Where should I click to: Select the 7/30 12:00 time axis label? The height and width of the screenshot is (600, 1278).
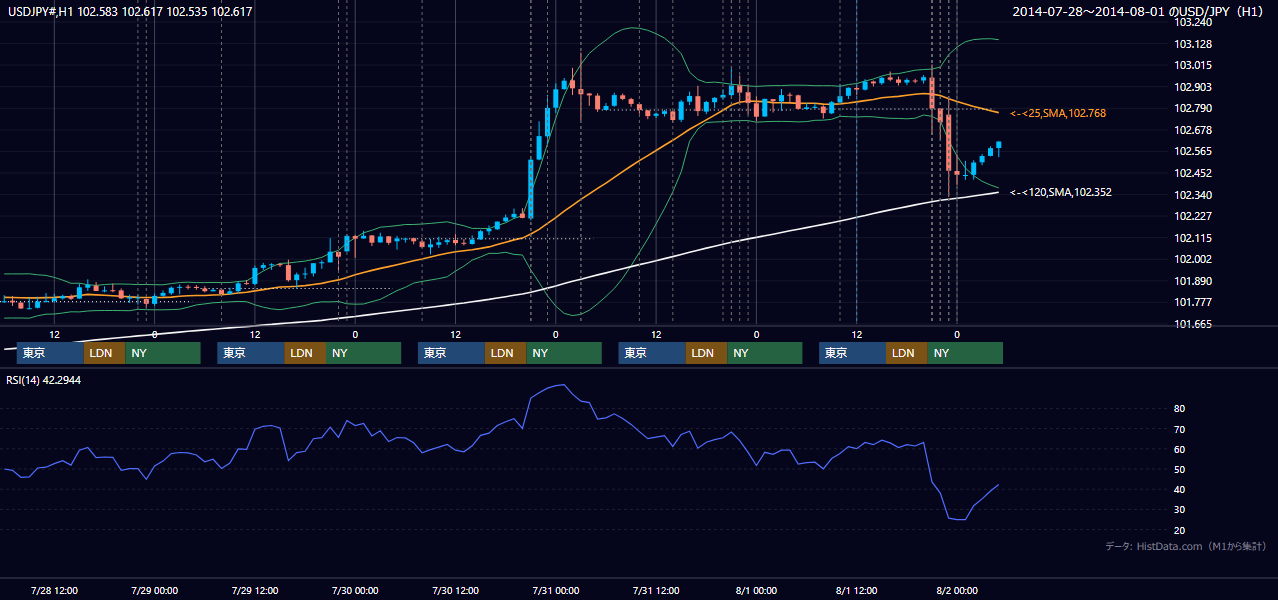tap(455, 590)
